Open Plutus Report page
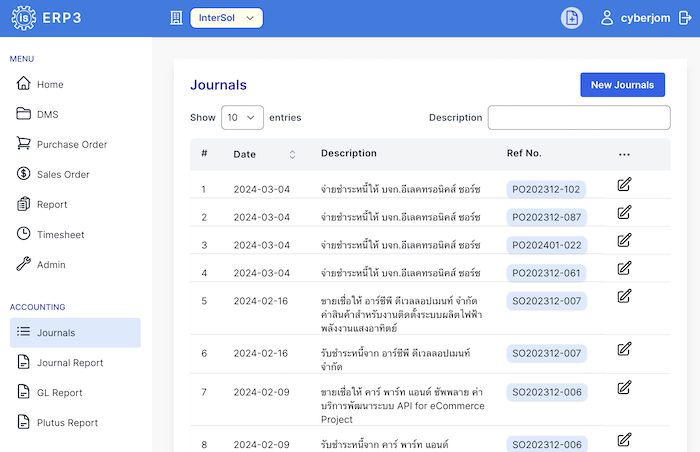Image resolution: width=700 pixels, height=452 pixels. 67,423
